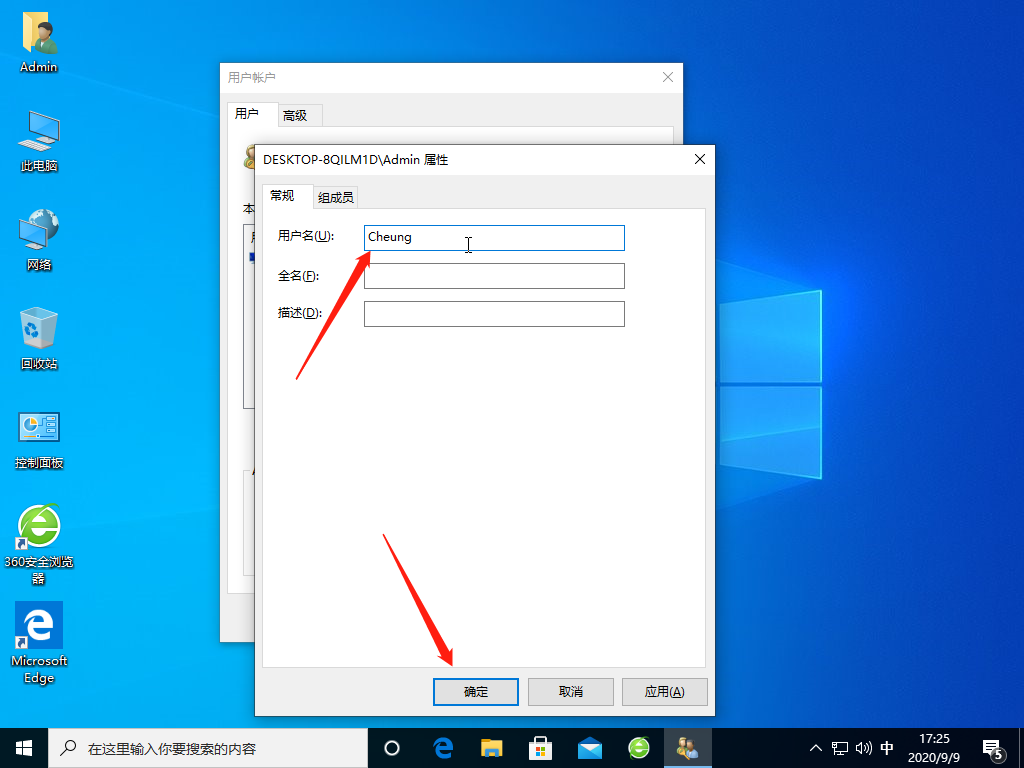Click the Windows Start button
Screen dimensions: 1024x768
tap(24, 747)
